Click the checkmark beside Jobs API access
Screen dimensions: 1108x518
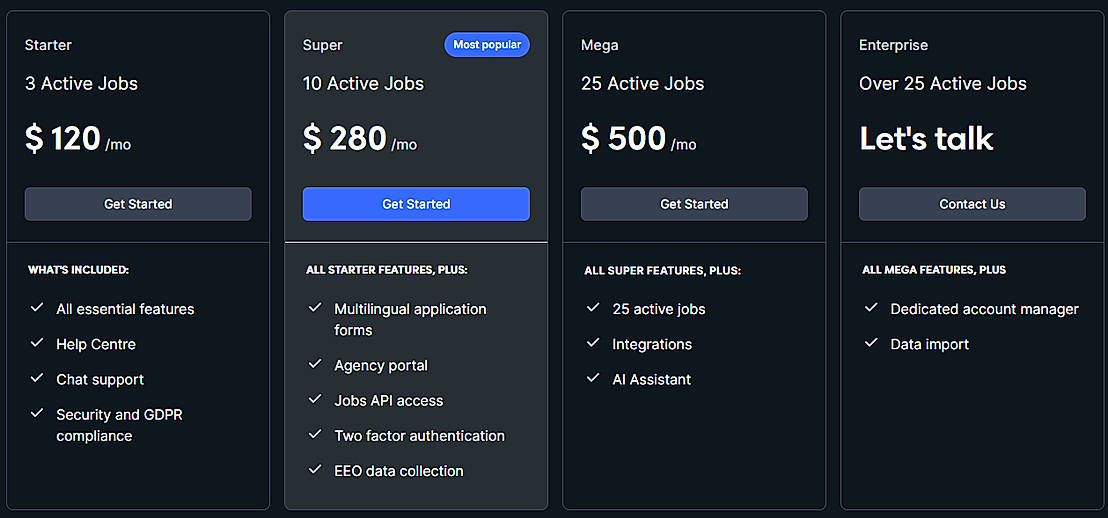315,399
